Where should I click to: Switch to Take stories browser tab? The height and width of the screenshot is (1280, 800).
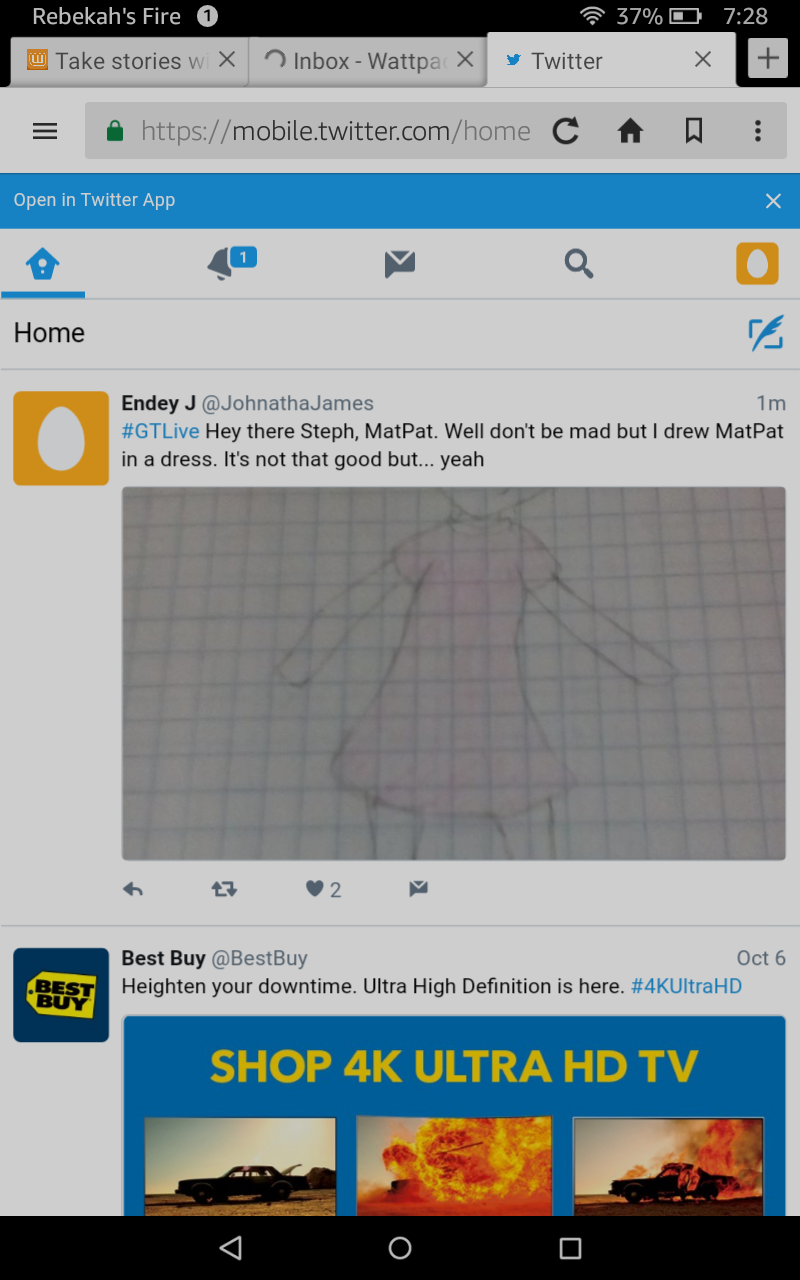(x=130, y=61)
